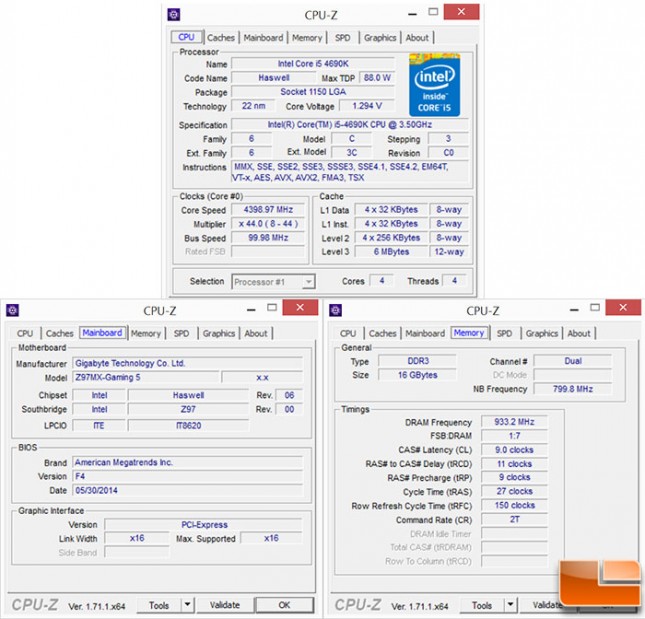Image resolution: width=645 pixels, height=619 pixels.
Task: Maximize the Mainboard CPU-Z window
Action: [x=272, y=308]
